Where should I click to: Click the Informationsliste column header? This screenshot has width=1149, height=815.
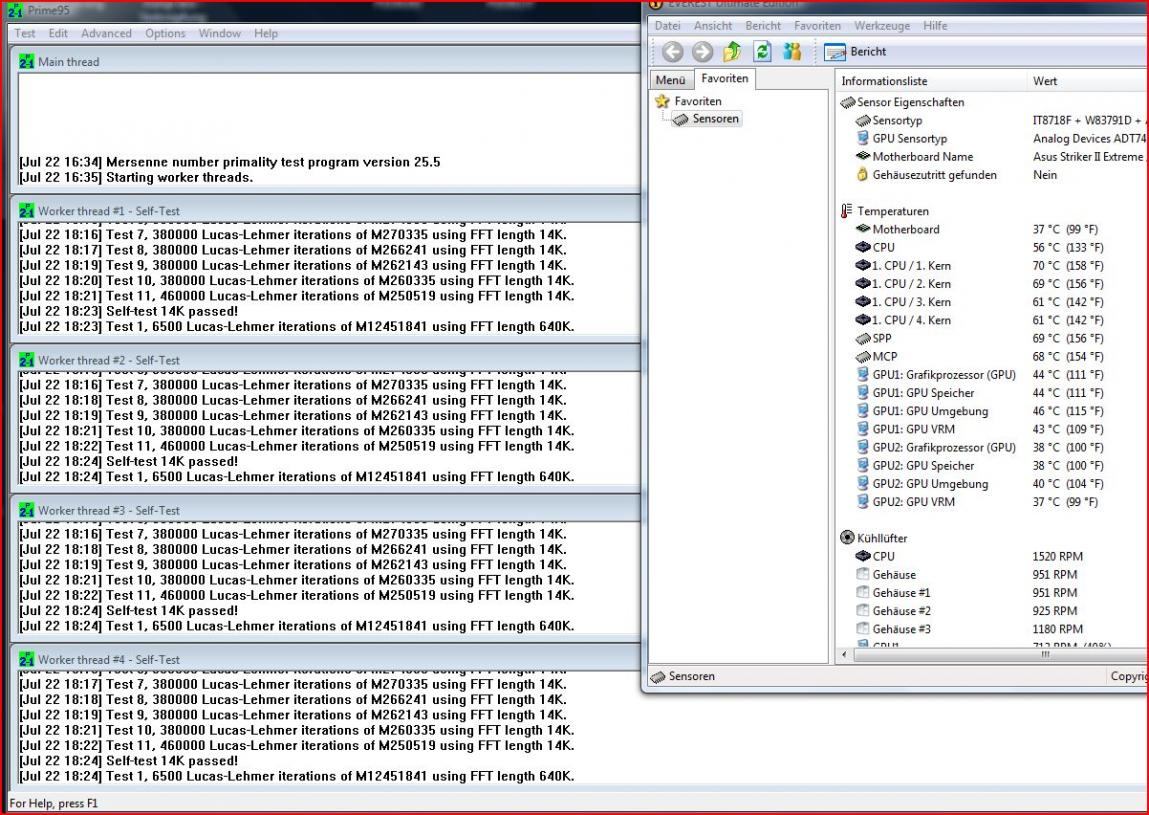click(x=931, y=81)
